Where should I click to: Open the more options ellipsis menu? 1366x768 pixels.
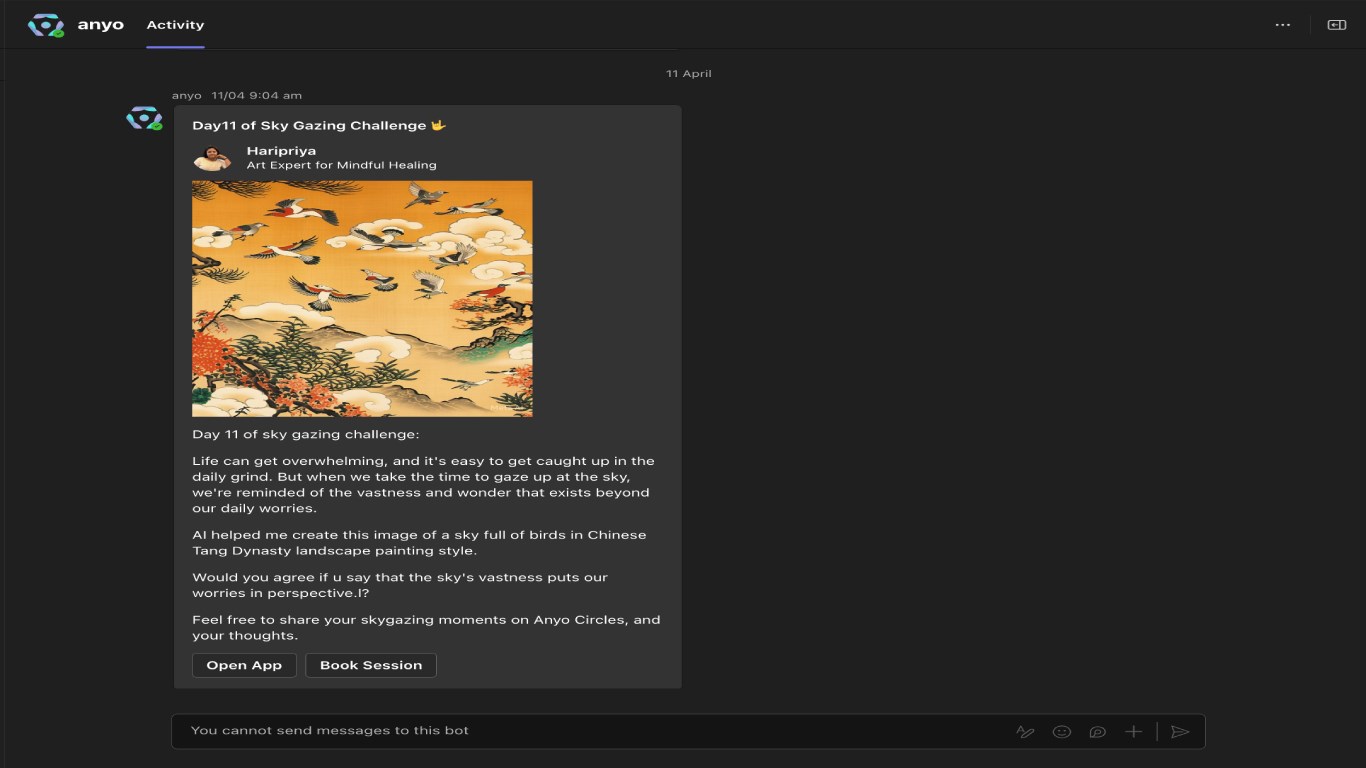(x=1283, y=25)
